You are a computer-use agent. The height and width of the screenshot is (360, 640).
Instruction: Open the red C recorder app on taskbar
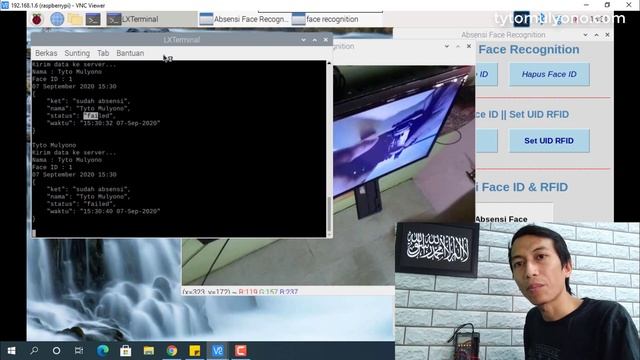[240, 351]
